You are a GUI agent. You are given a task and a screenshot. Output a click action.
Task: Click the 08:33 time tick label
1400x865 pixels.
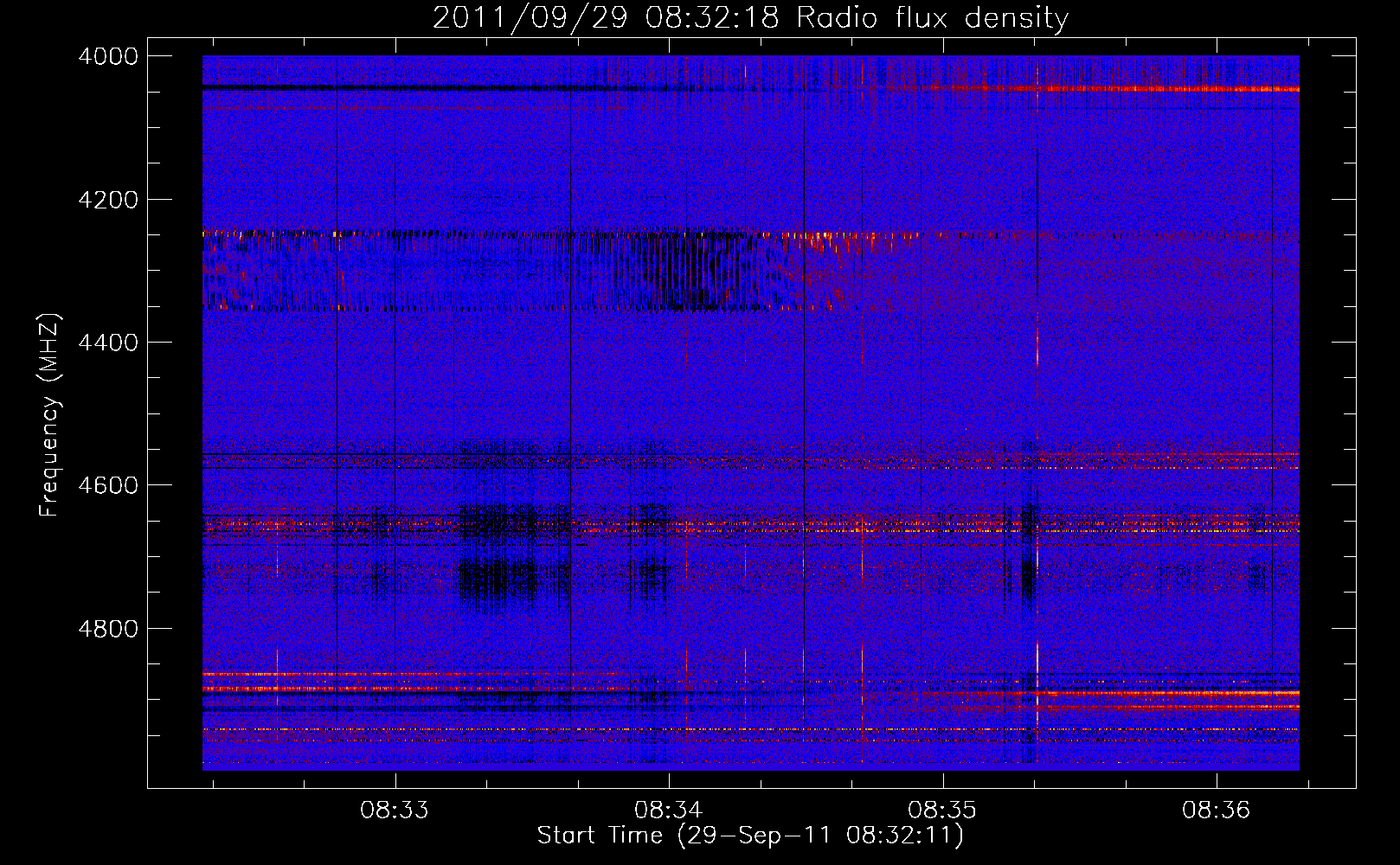click(x=395, y=811)
